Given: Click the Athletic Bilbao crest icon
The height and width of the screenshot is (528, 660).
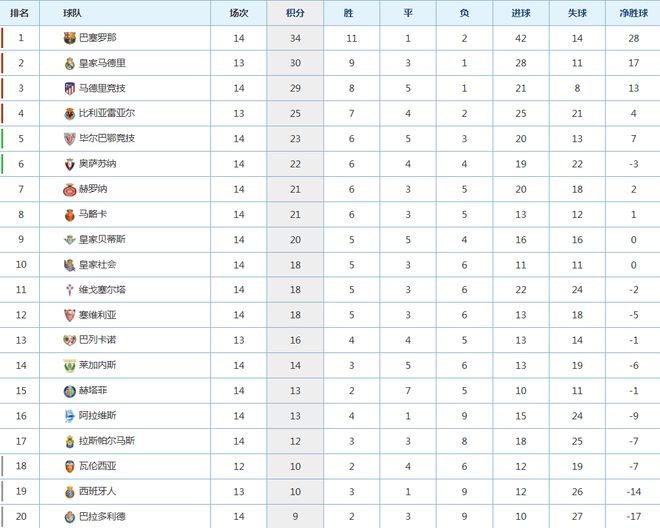Looking at the screenshot, I should [x=69, y=139].
